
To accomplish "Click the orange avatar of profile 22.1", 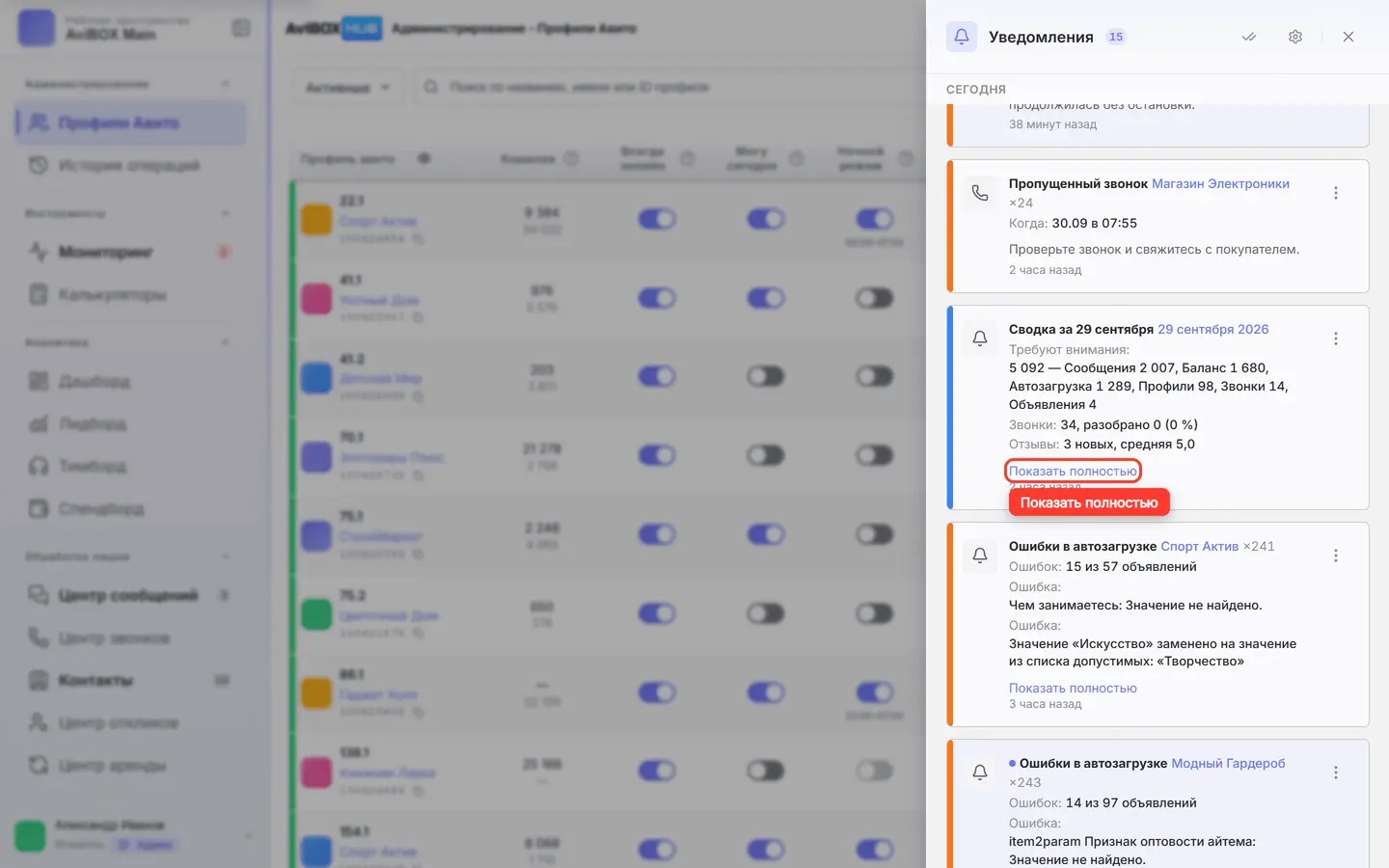I will [x=316, y=219].
